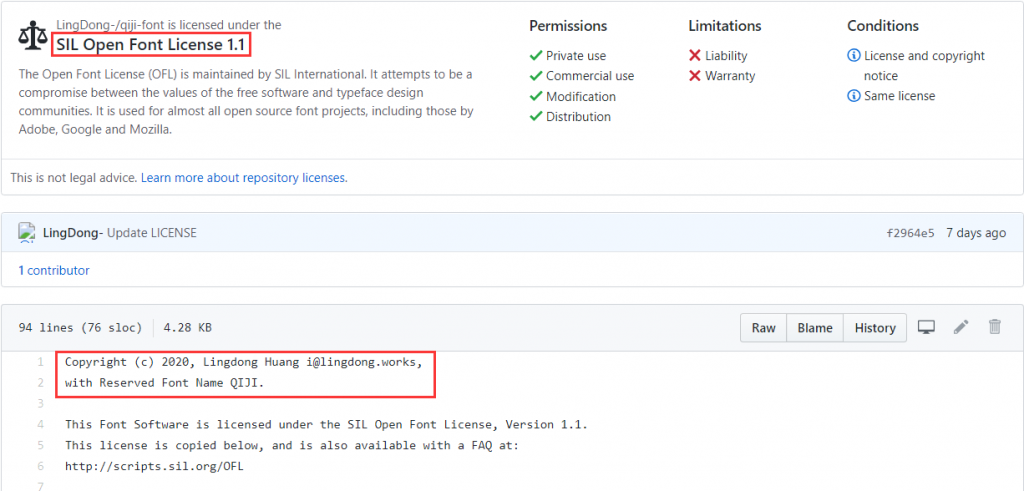Click LingDong- author name link

point(72,233)
